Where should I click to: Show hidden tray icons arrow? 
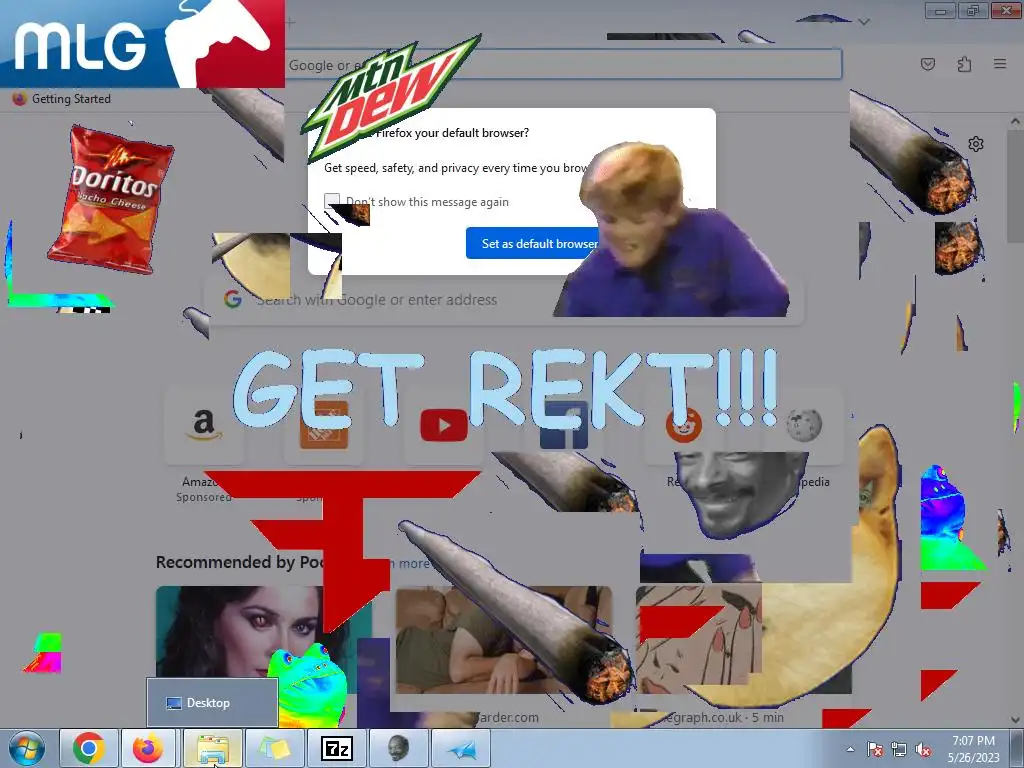pyautogui.click(x=850, y=750)
